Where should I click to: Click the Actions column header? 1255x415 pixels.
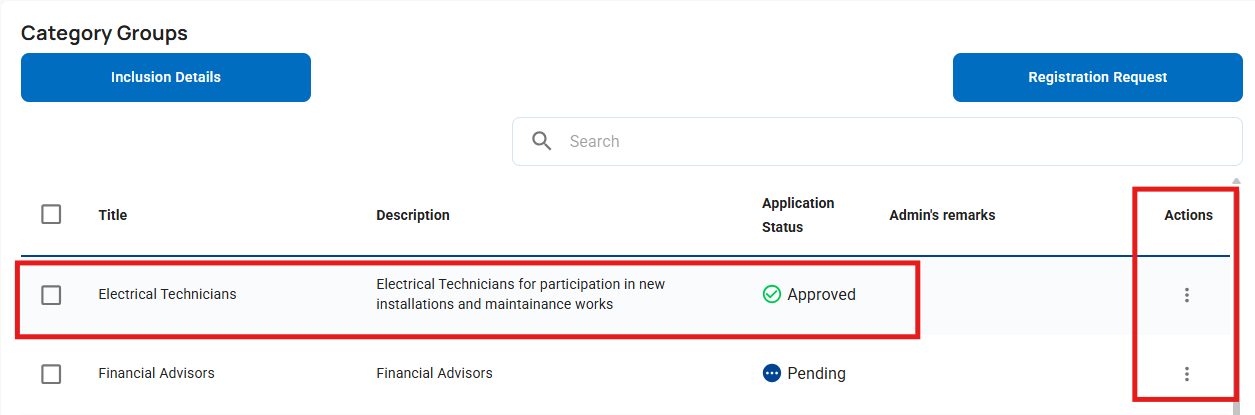coord(1188,215)
